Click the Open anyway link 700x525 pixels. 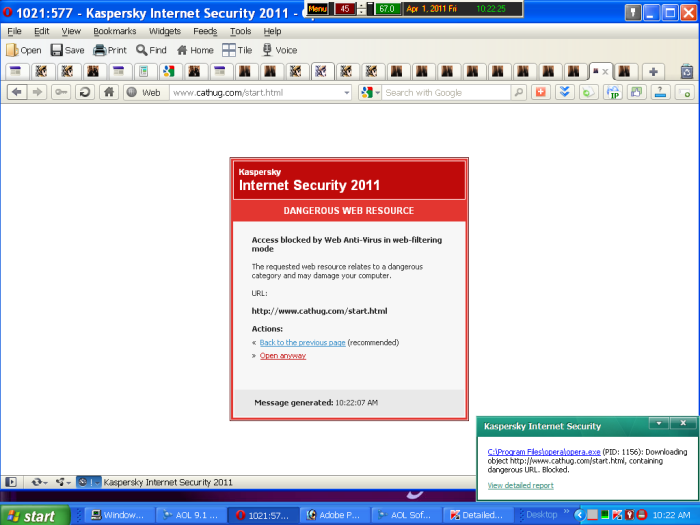[283, 356]
